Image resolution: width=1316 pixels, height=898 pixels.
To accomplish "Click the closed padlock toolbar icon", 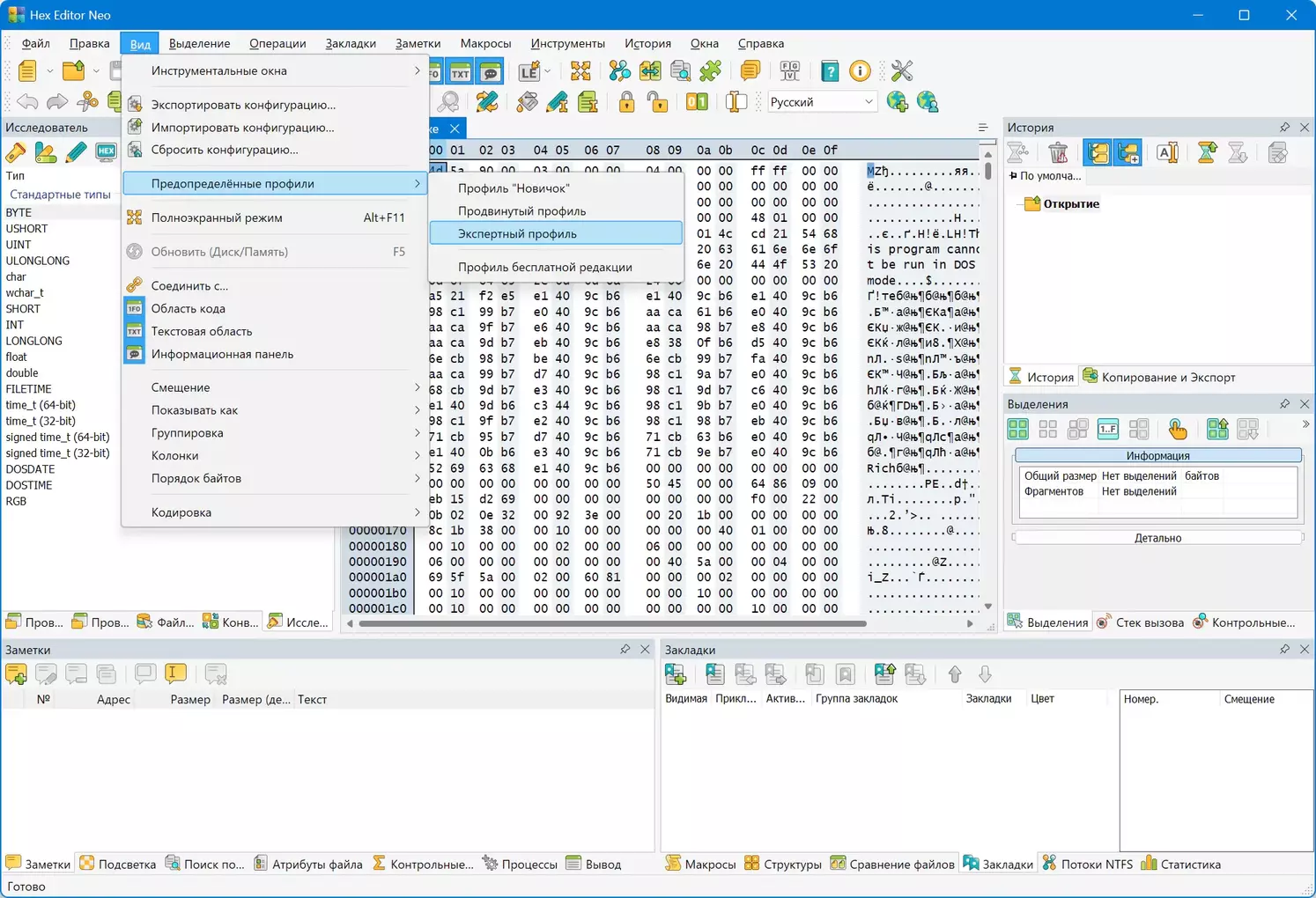I will (x=626, y=102).
